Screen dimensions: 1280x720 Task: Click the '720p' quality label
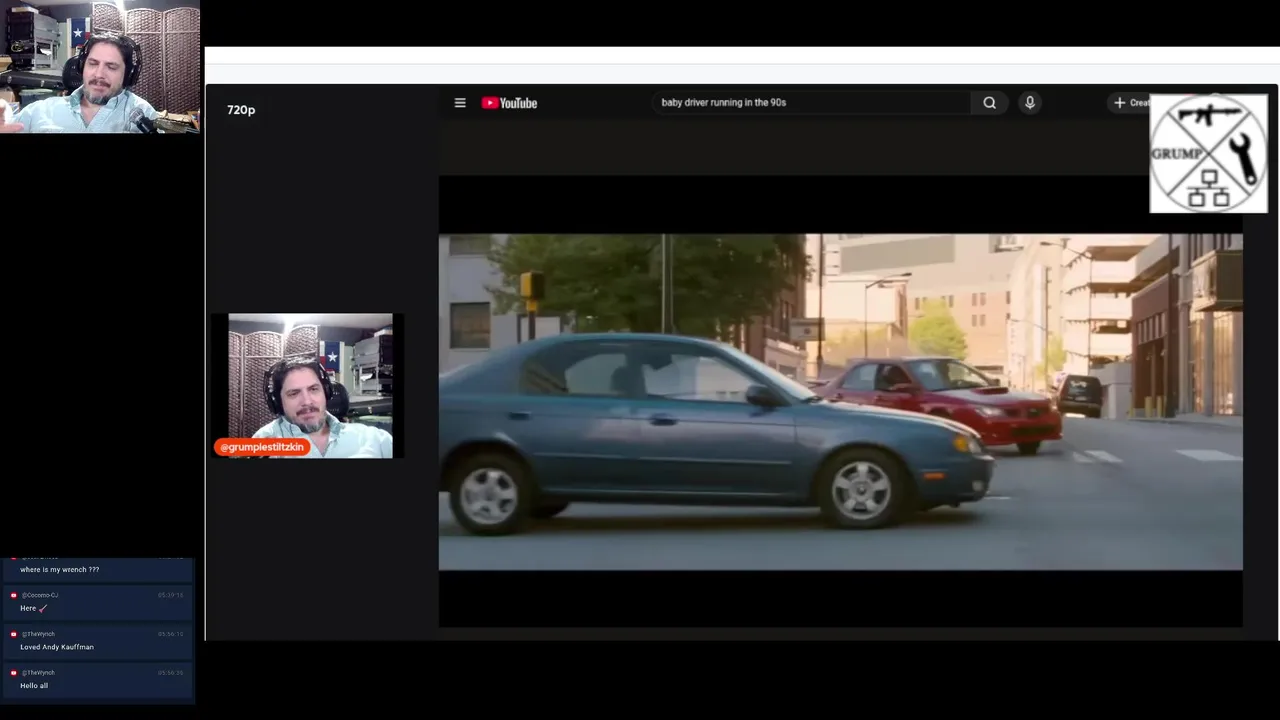[x=241, y=110]
